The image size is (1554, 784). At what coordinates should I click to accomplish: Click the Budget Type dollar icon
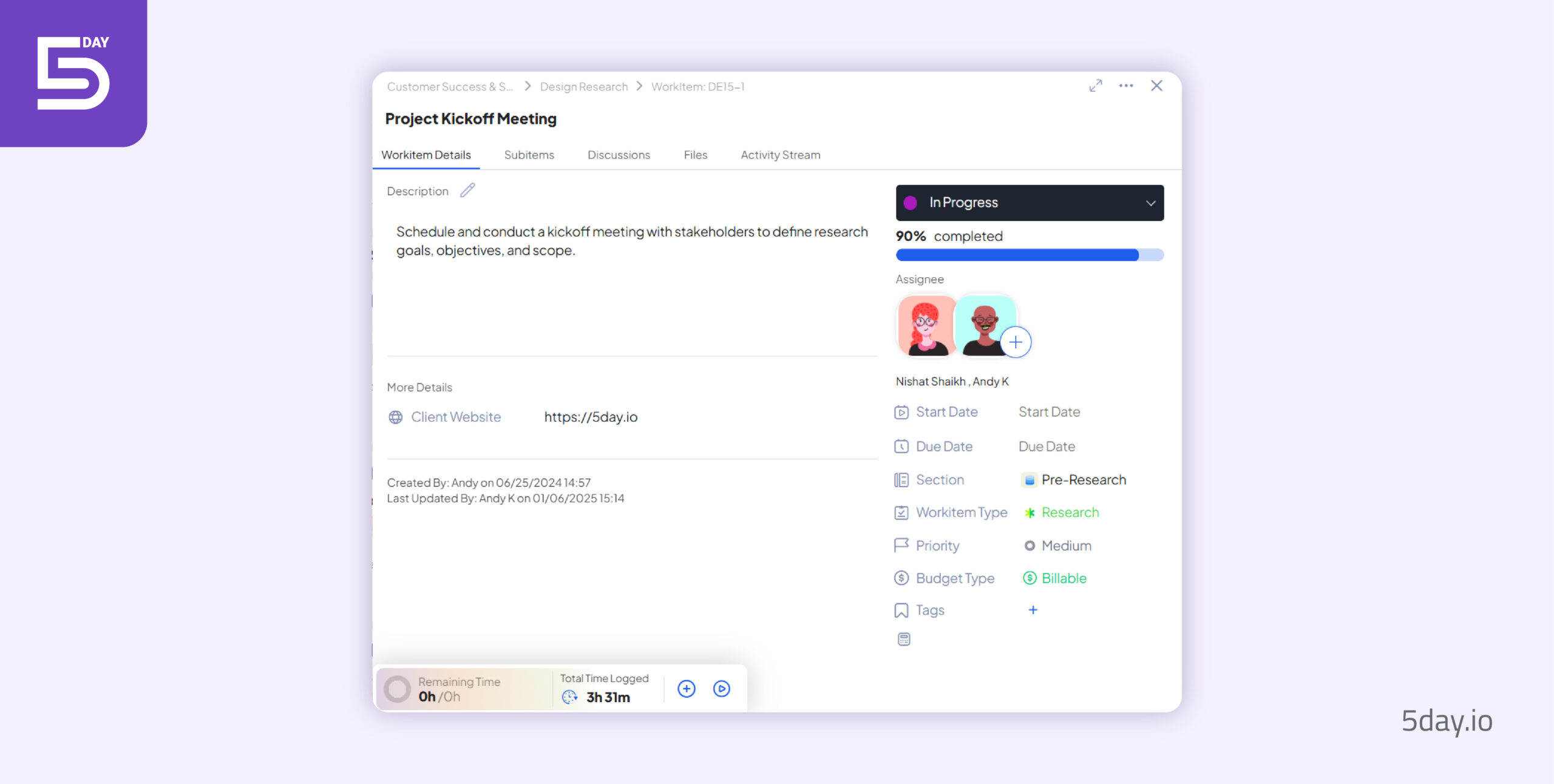coord(901,577)
